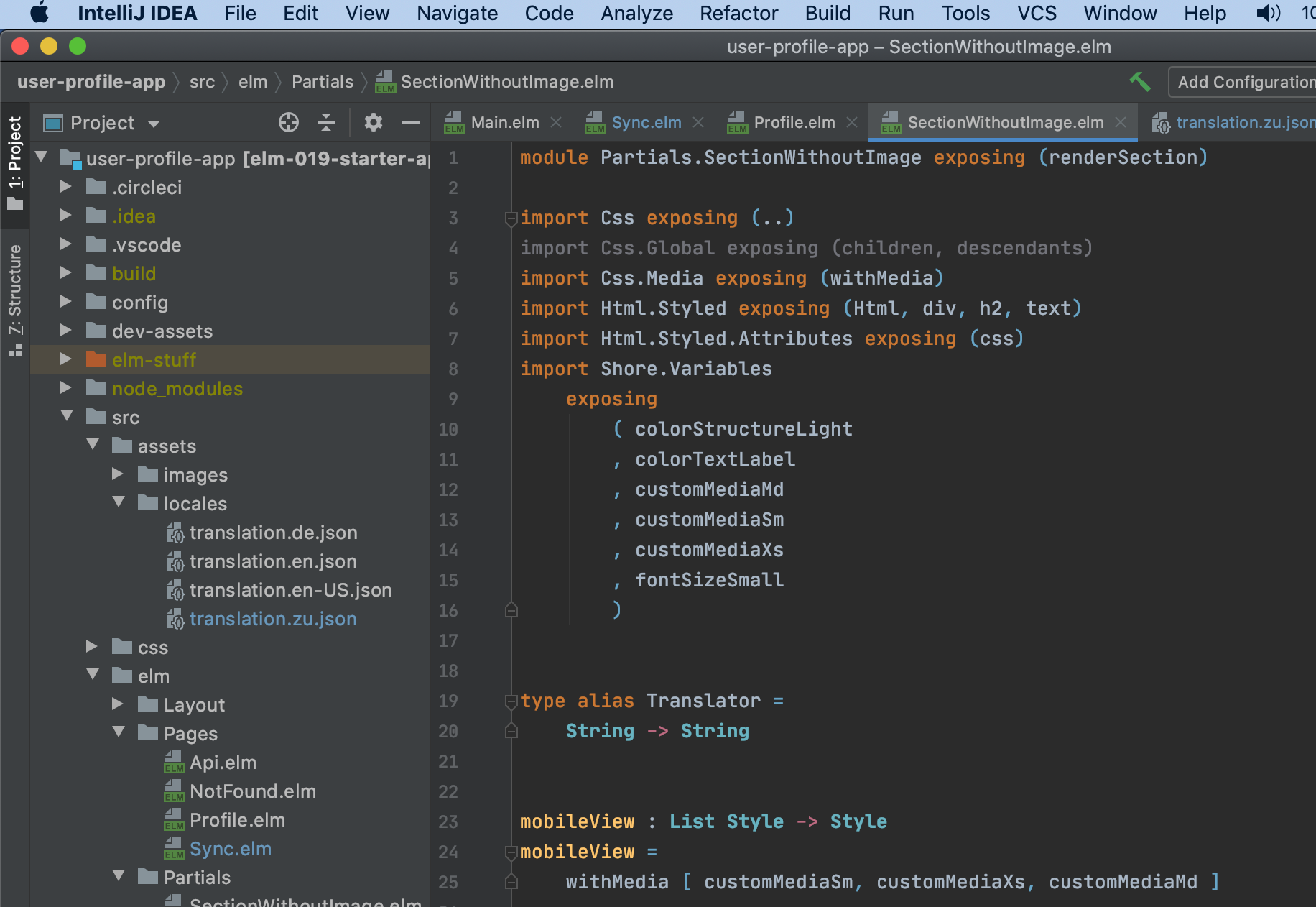
Task: Toggle the Structure tool window stripe button
Action: 15,299
